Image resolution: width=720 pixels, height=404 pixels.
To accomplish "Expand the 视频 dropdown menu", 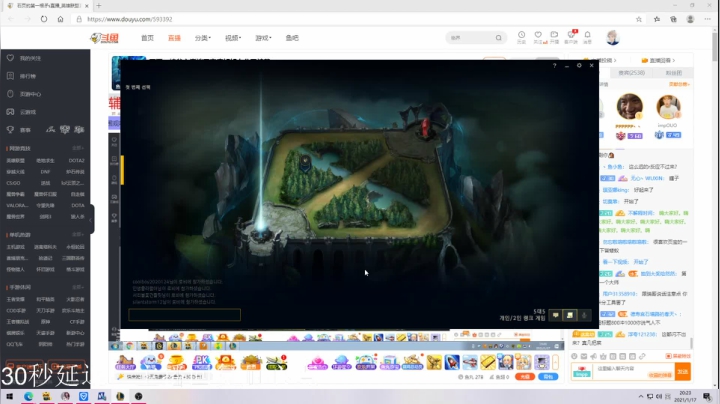I will 233,38.
